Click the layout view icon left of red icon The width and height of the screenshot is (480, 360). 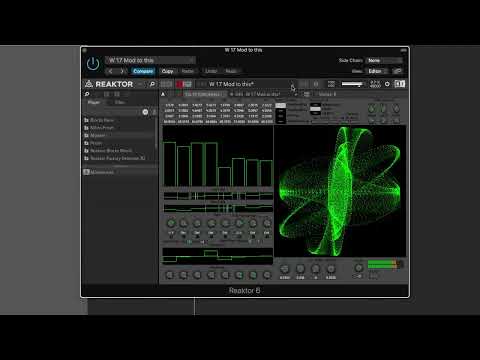pyautogui.click(x=166, y=84)
